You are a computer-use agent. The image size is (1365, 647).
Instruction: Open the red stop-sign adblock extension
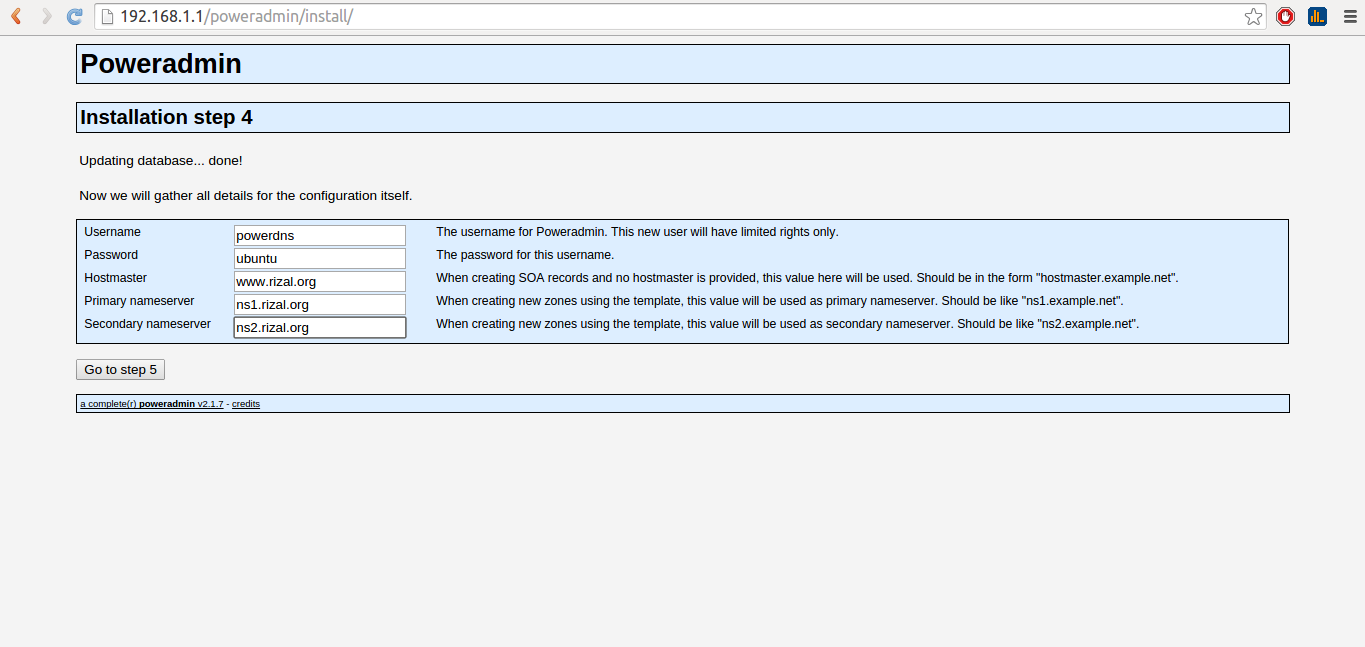tap(1286, 16)
